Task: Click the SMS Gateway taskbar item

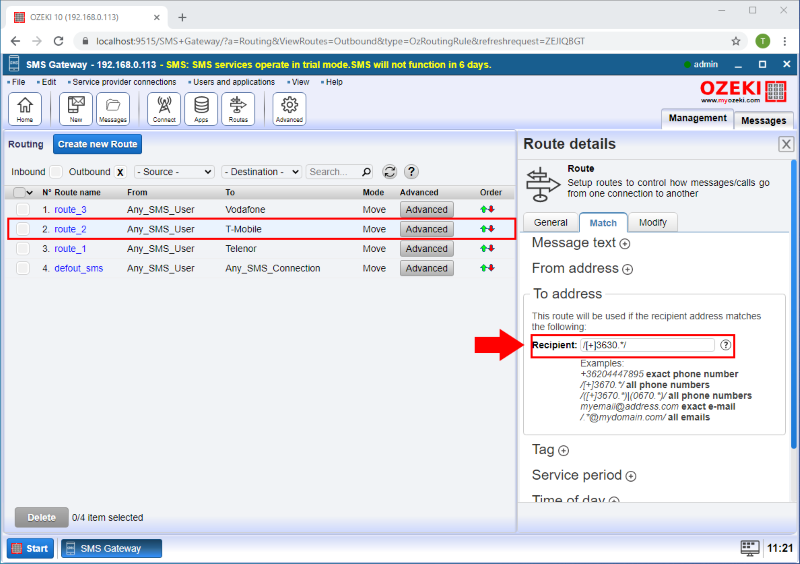Action: 111,548
